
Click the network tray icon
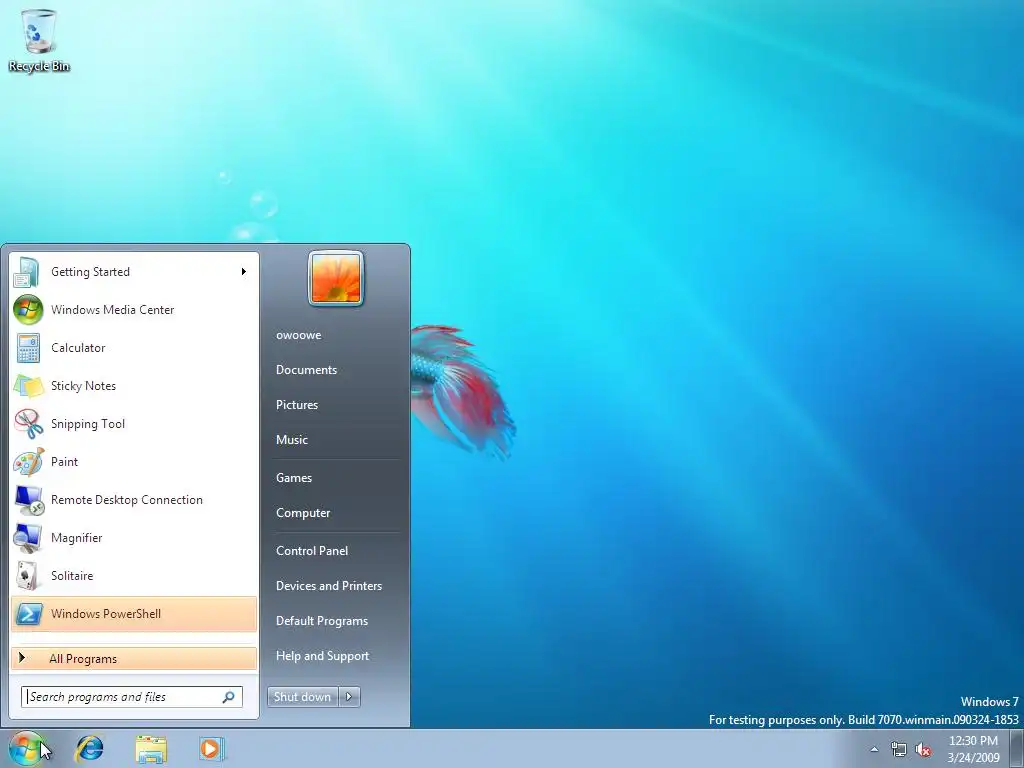(899, 750)
